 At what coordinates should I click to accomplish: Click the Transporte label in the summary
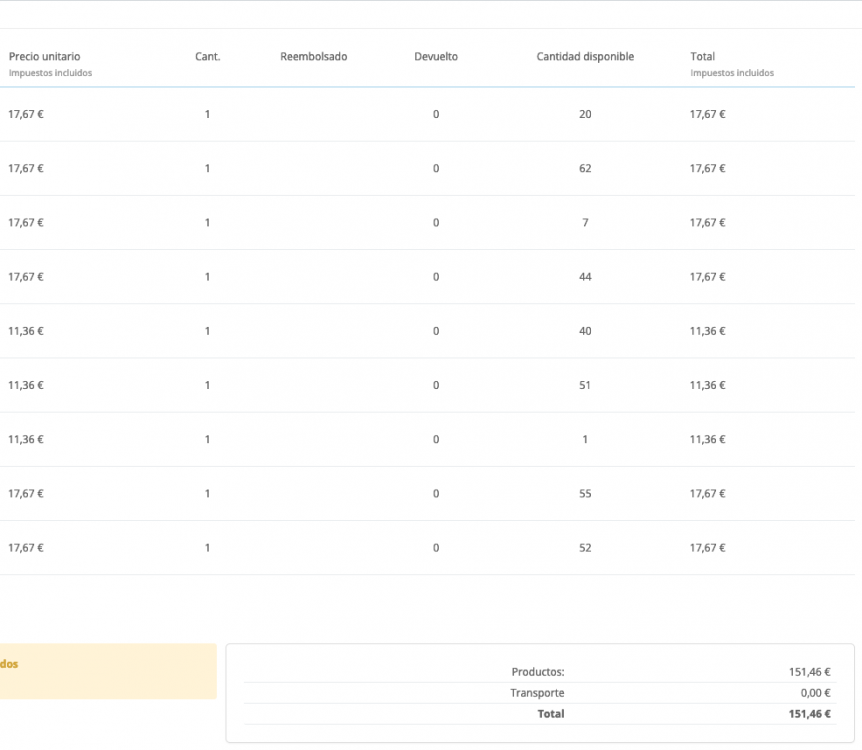pos(537,693)
